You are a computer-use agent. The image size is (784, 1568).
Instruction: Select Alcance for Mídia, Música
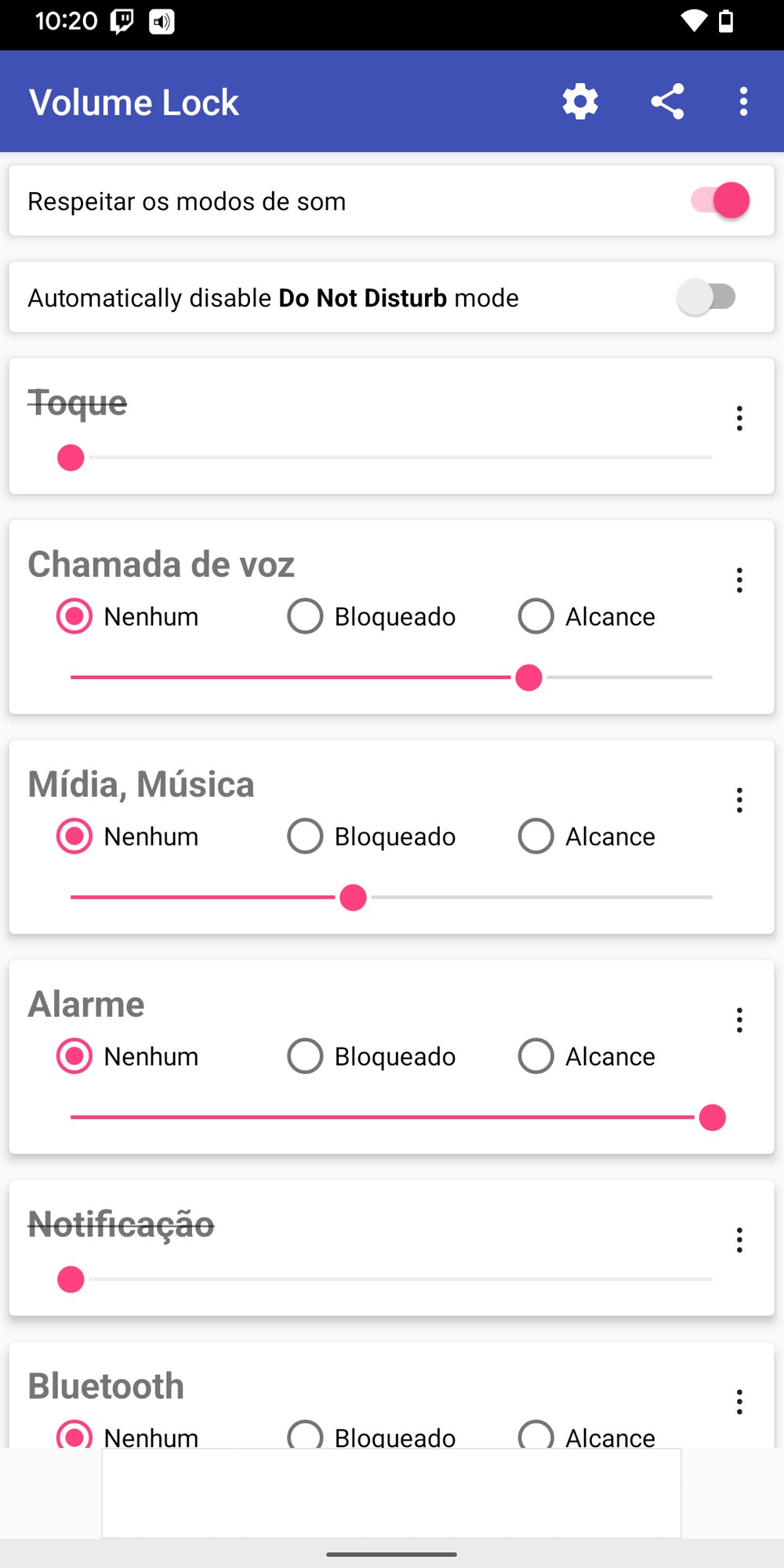coord(536,837)
